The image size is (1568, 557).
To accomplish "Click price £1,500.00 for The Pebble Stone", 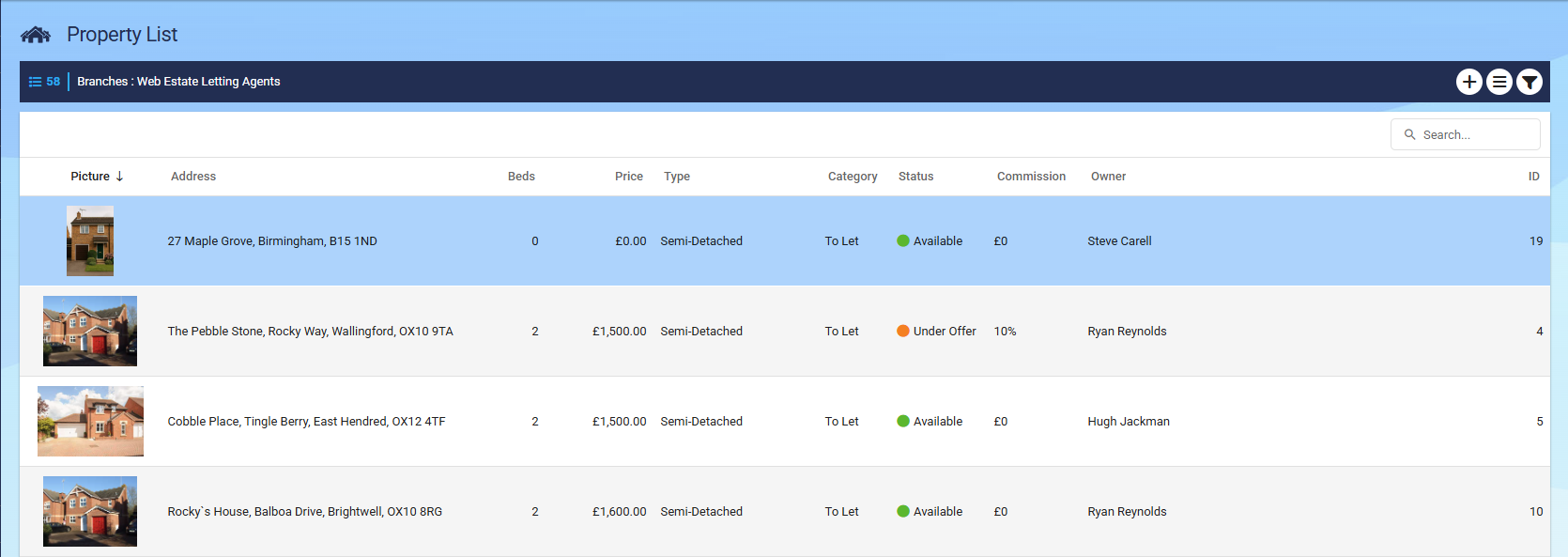I will (x=620, y=332).
